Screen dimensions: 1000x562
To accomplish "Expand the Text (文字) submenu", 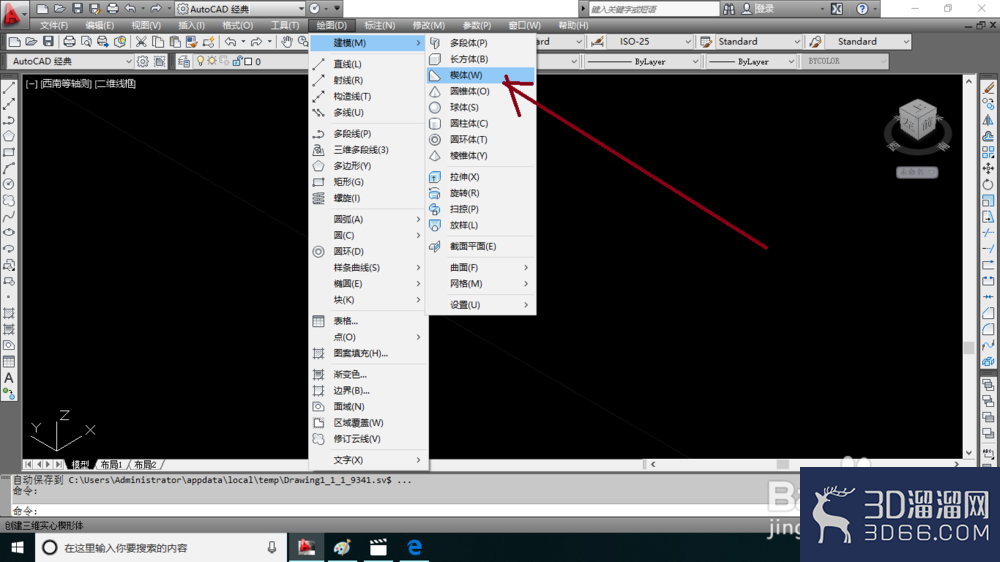I will 368,460.
